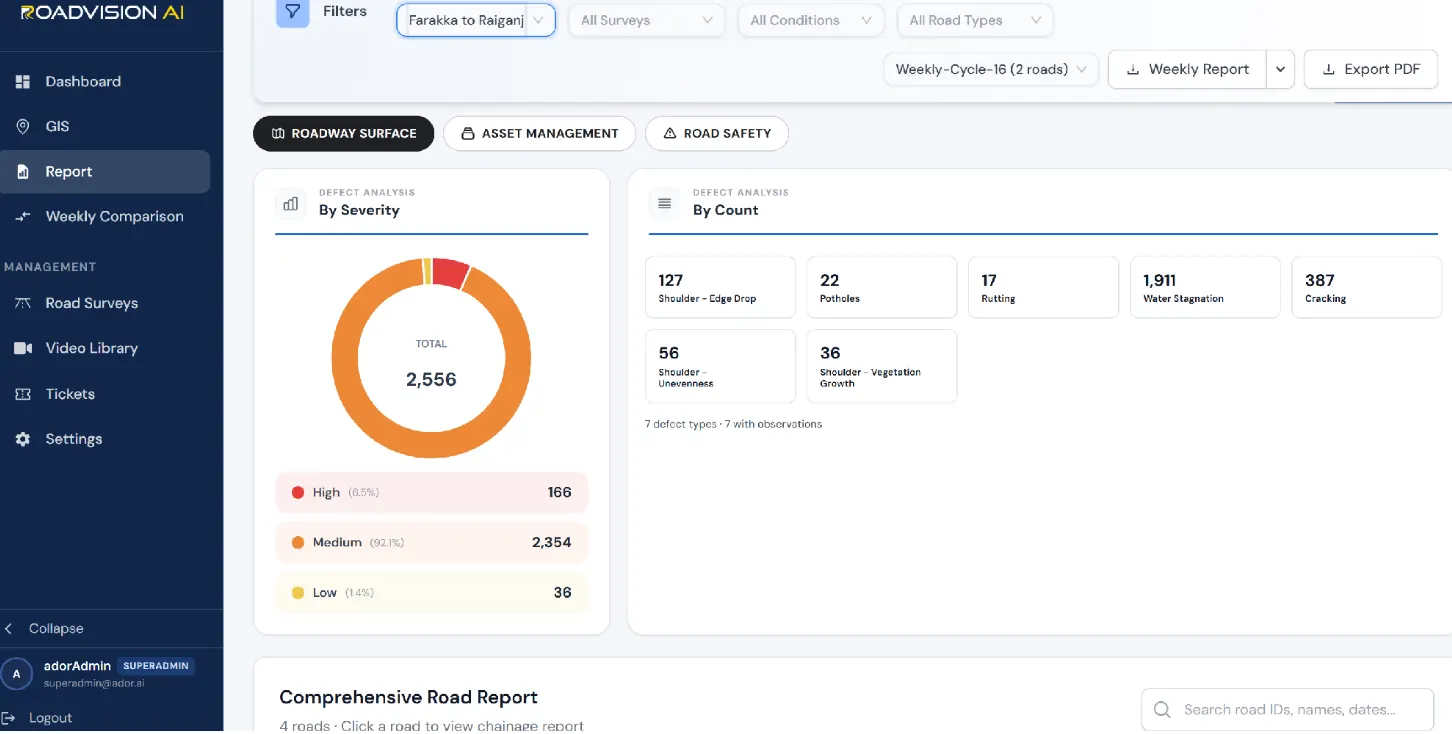Switch to Roadway Surface tab
1452x734 pixels.
(x=344, y=134)
